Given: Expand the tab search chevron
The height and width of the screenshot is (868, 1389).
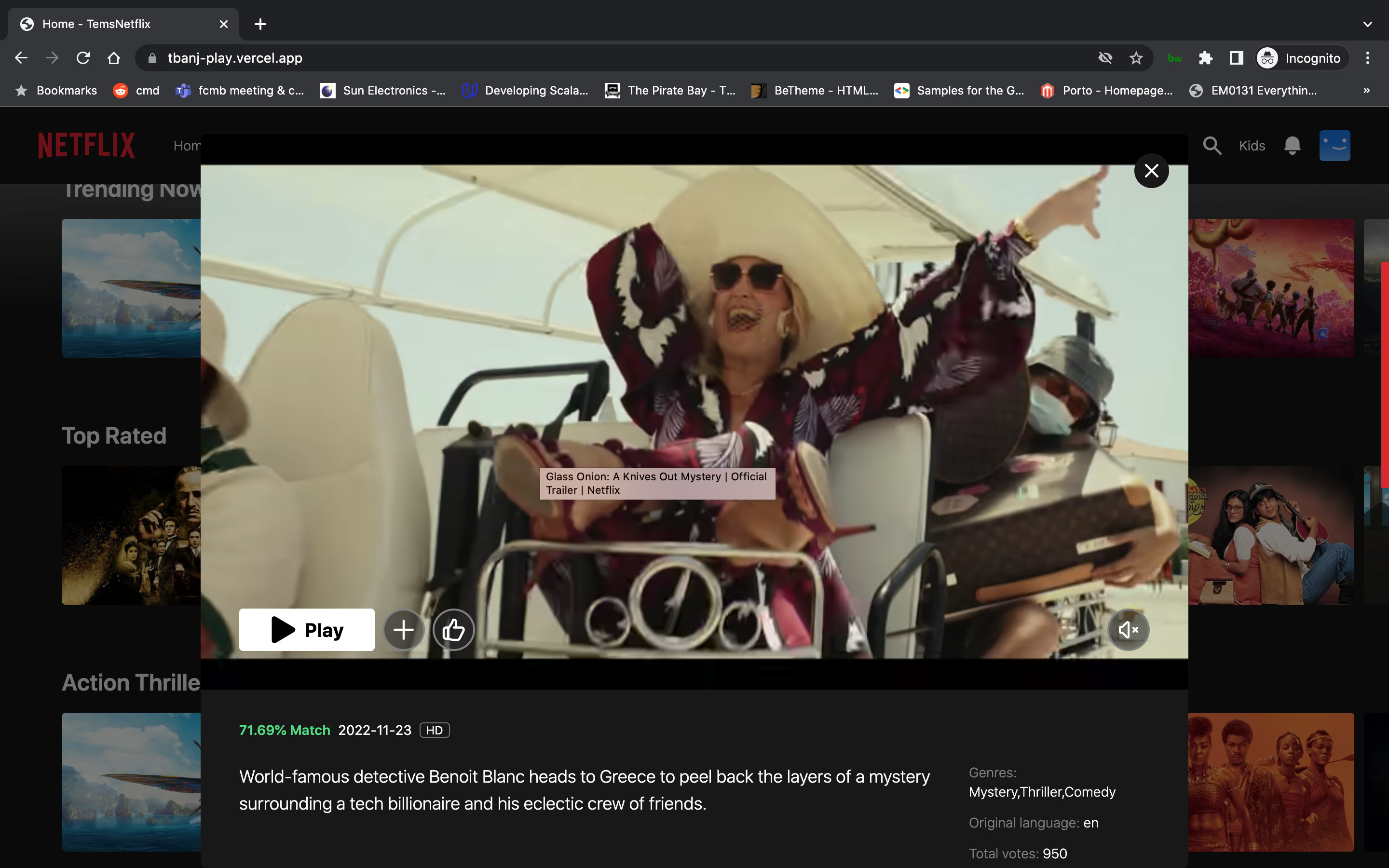Looking at the screenshot, I should (x=1367, y=24).
